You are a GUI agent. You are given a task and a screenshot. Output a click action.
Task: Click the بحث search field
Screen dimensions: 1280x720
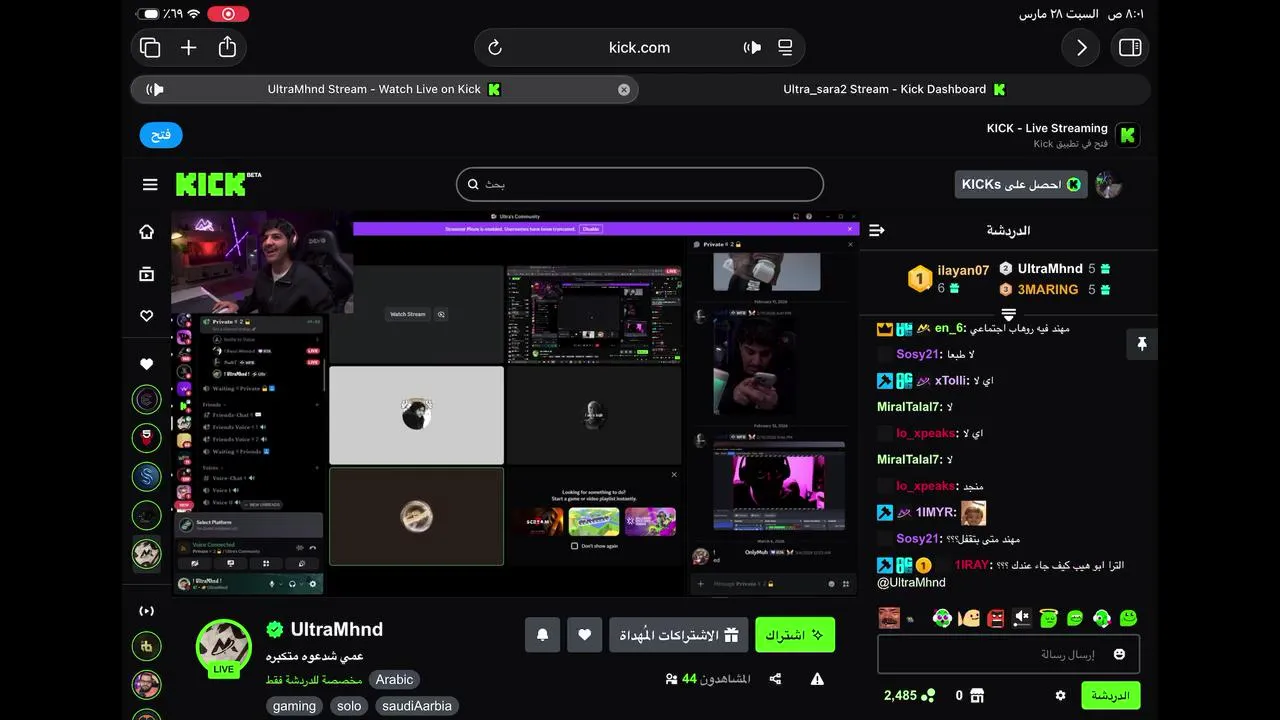tap(640, 184)
